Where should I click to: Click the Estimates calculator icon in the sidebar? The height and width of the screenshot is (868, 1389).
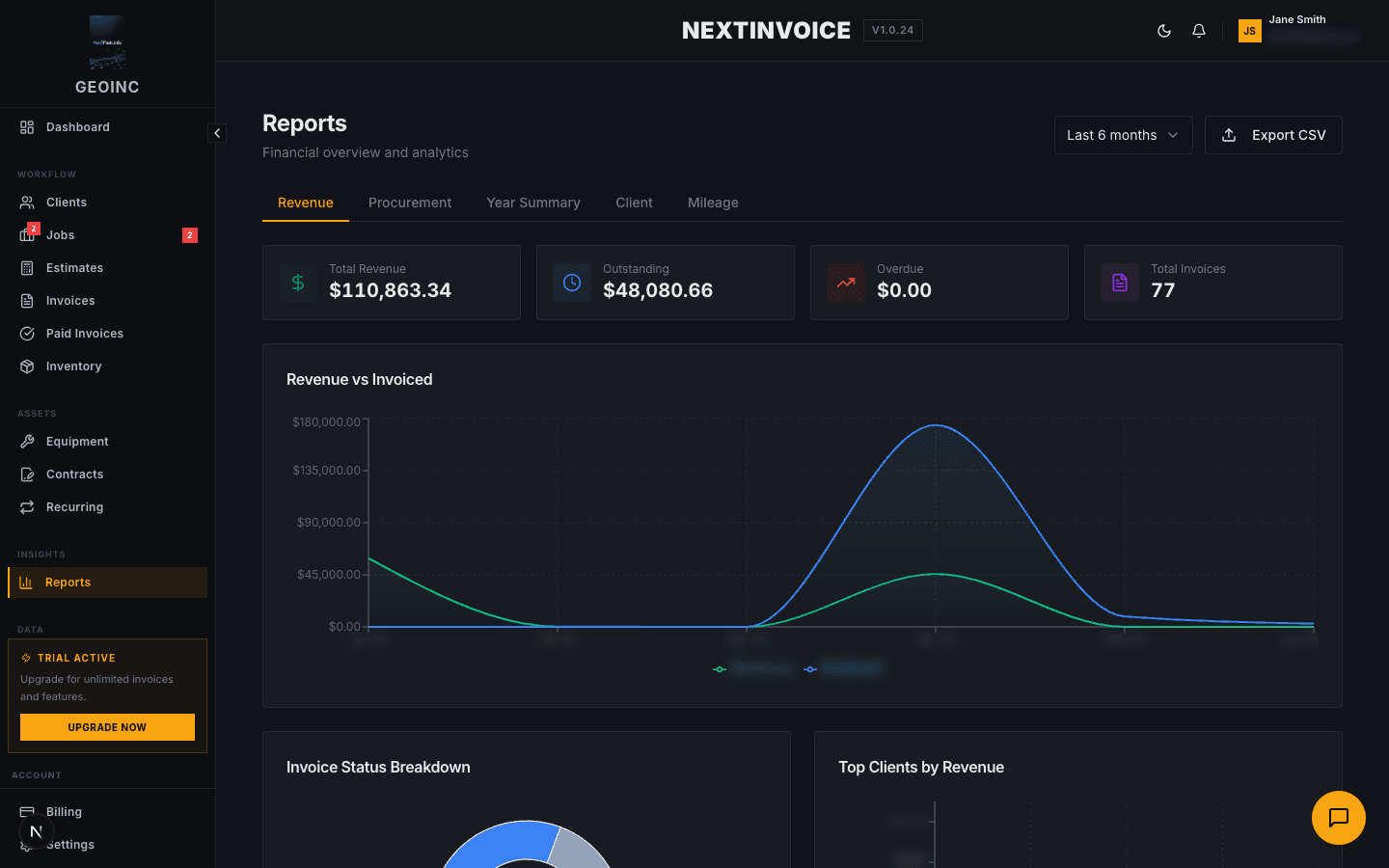point(27,268)
